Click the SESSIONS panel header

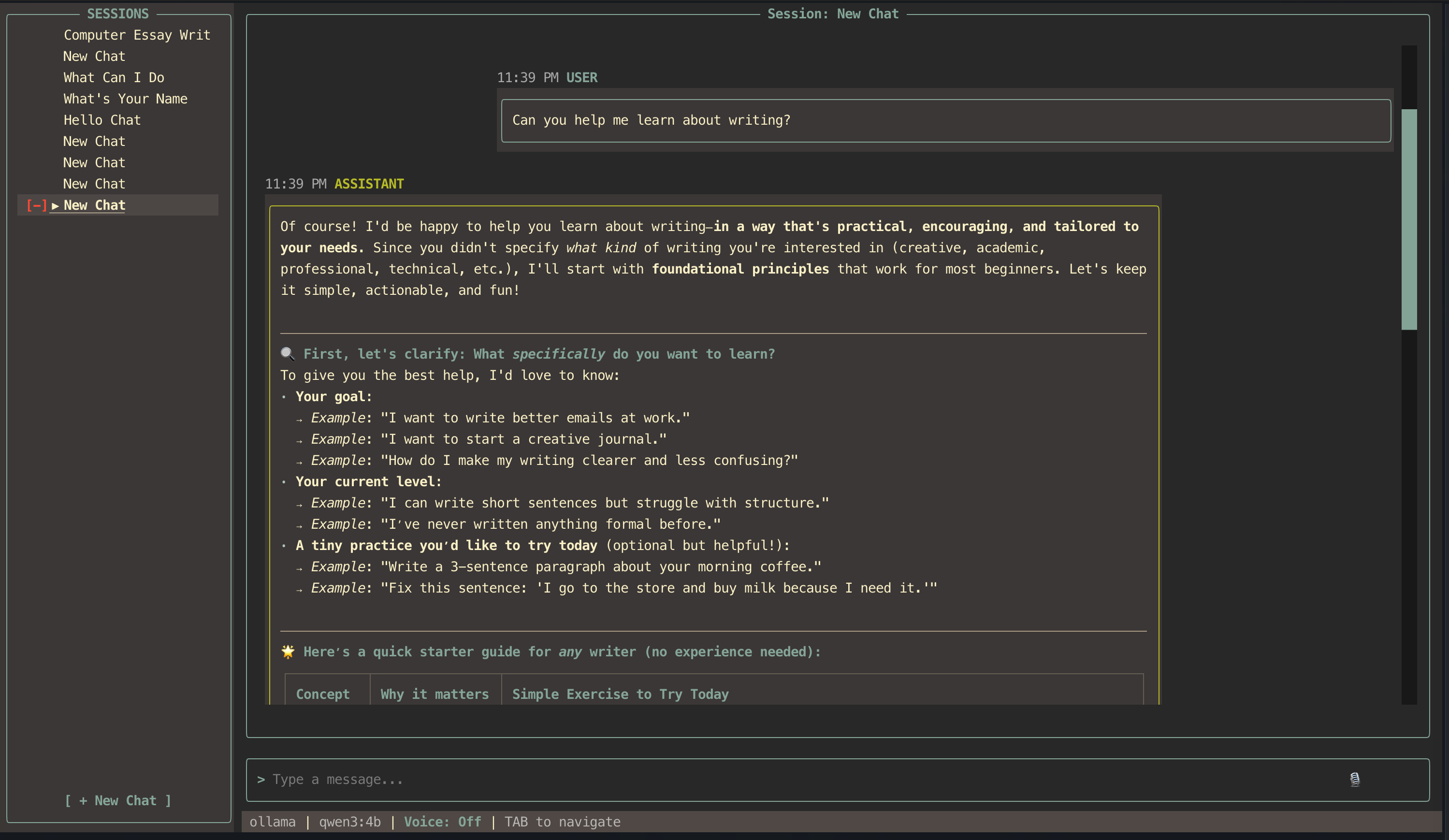tap(117, 13)
